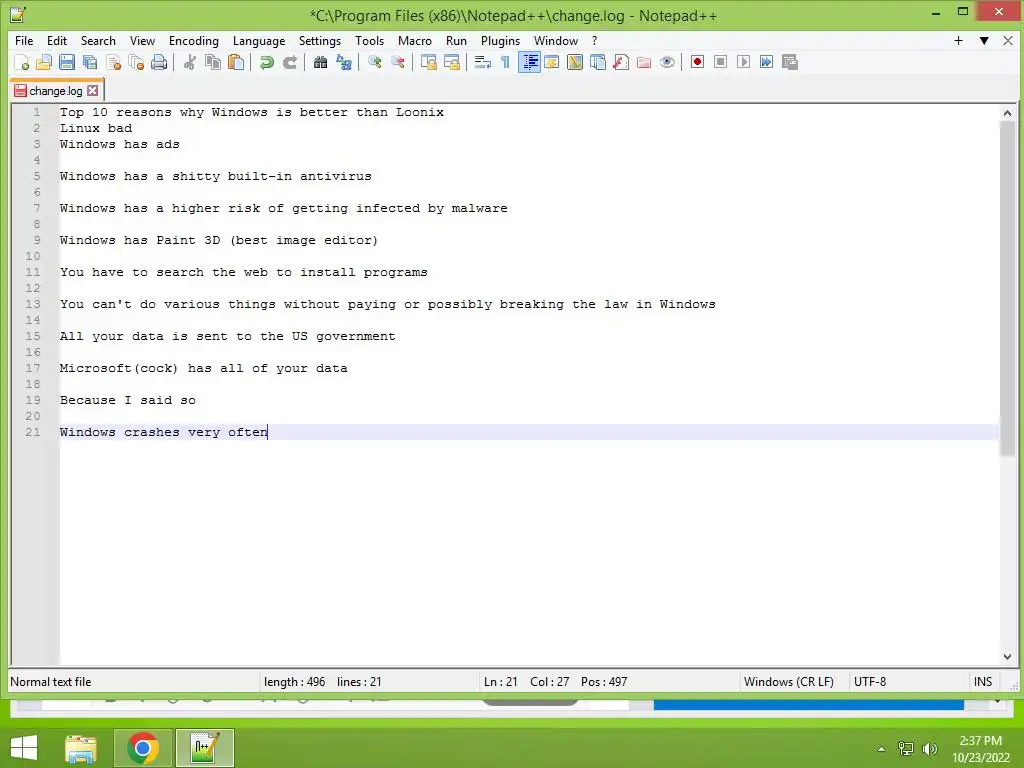Screen dimensions: 1024x768
Task: Toggle file monitoring with the eye icon
Action: pos(667,62)
